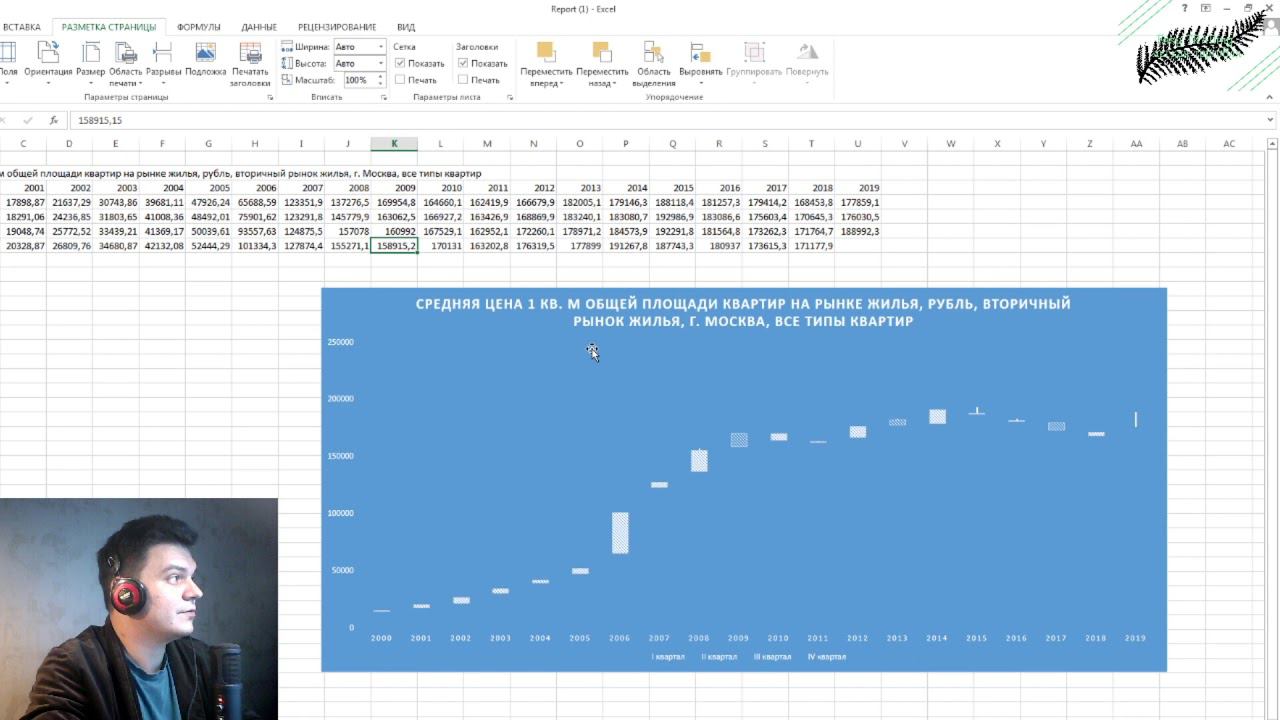The height and width of the screenshot is (720, 1280).
Task: Click the formula bar value 158915,15
Action: click(x=100, y=120)
